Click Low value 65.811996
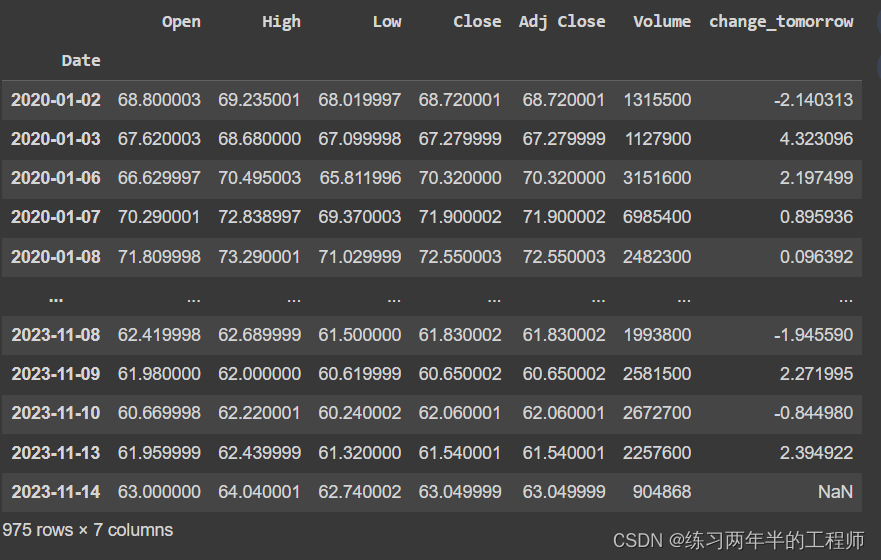This screenshot has width=881, height=560. 360,178
